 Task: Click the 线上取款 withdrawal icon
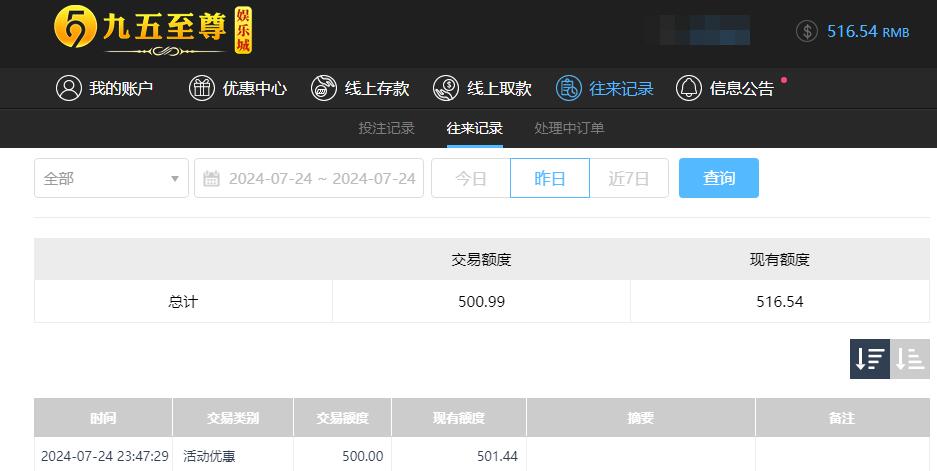tap(446, 88)
